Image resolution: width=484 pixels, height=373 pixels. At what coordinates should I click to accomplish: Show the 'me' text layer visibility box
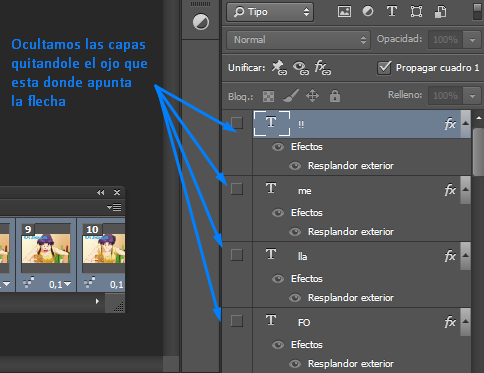click(x=237, y=189)
